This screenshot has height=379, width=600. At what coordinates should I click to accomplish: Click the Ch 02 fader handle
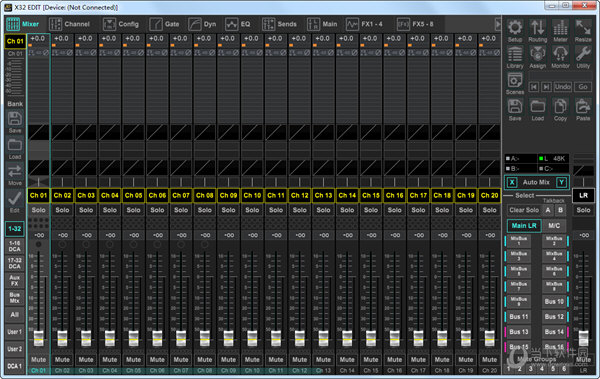click(x=62, y=338)
